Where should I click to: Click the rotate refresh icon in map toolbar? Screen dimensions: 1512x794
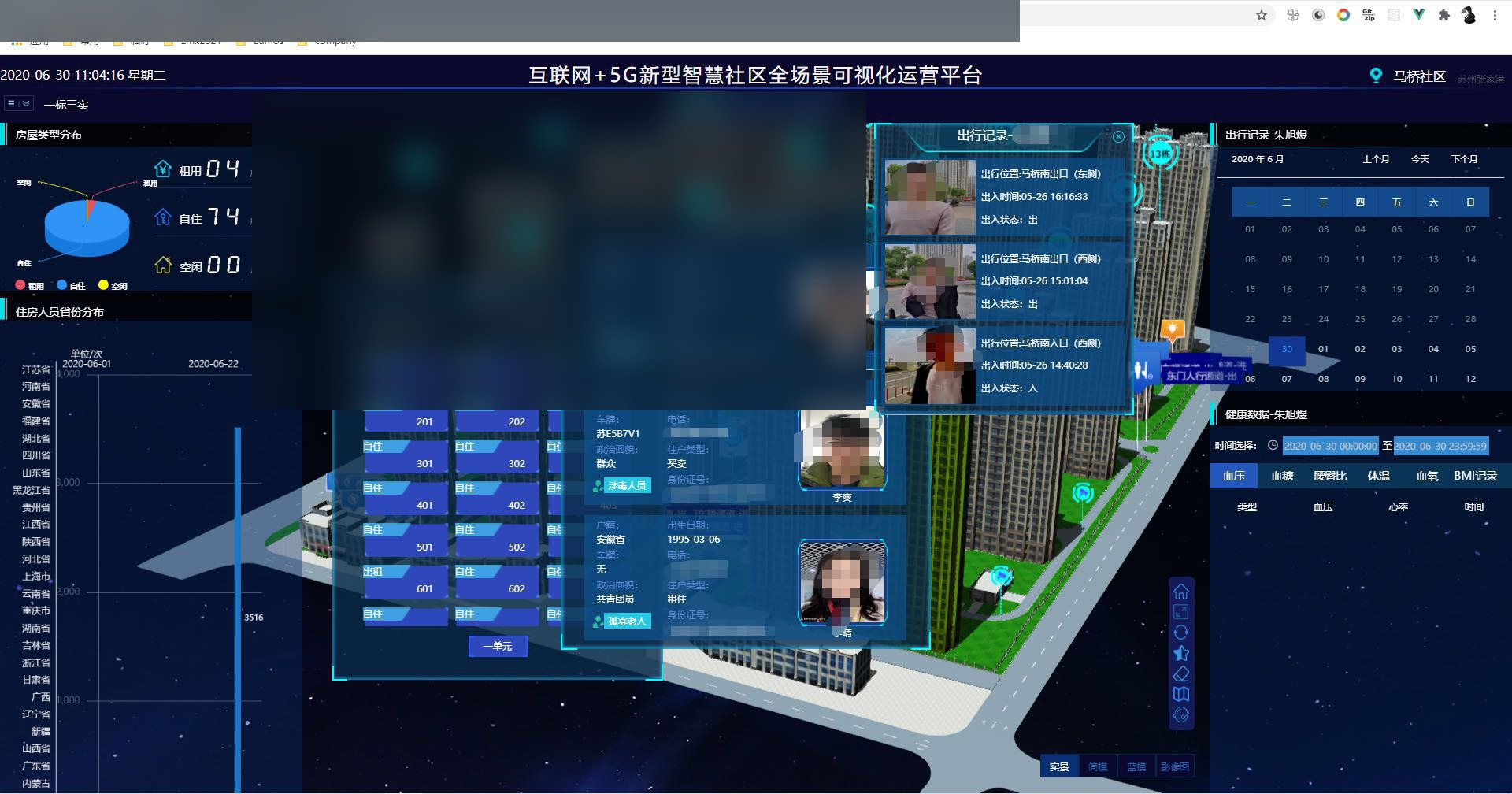click(x=1180, y=633)
